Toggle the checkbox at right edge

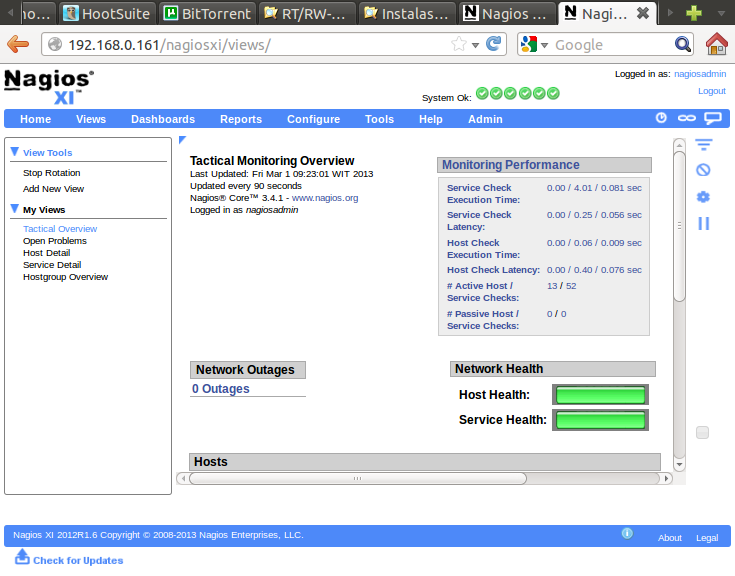(x=702, y=432)
